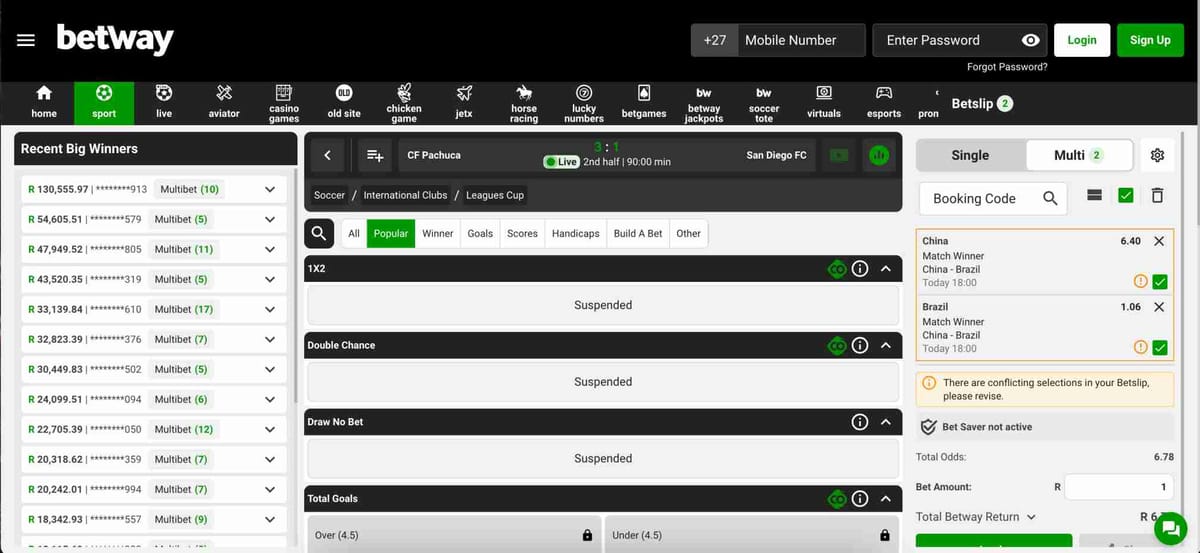Open cash out icon on Double Chance
The height and width of the screenshot is (553, 1200).
tap(837, 346)
